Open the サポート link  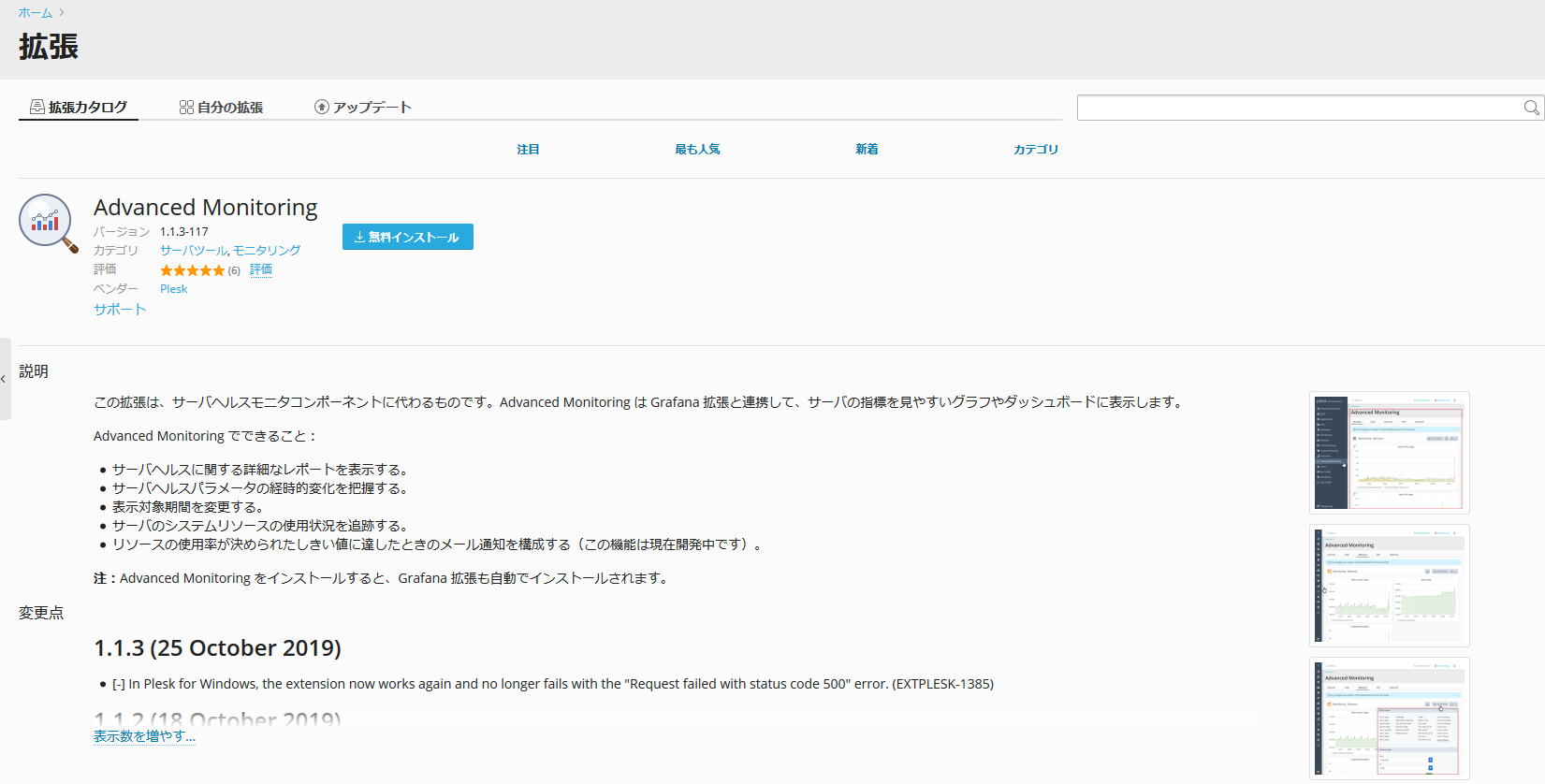120,310
